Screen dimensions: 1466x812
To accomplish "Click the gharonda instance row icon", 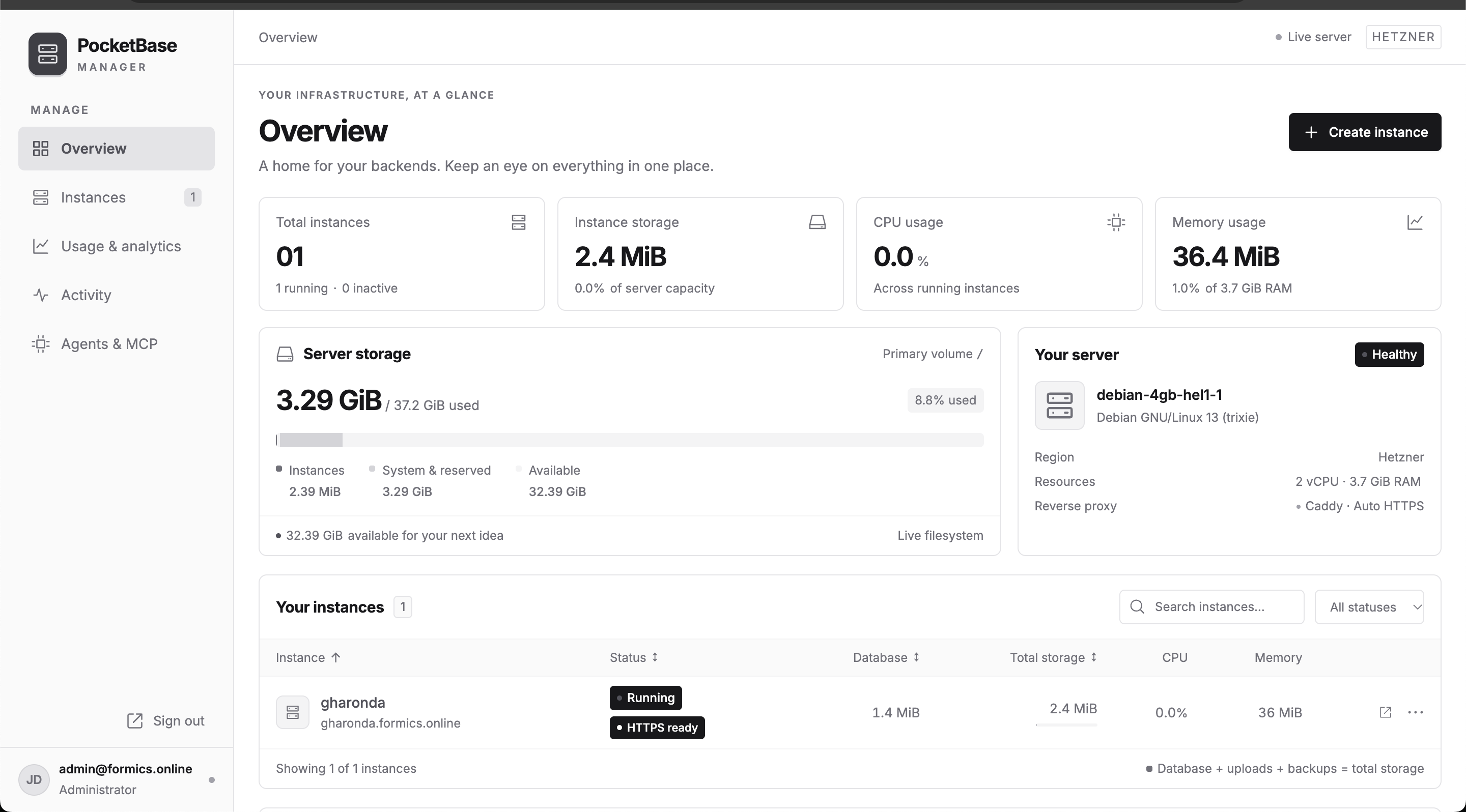I will point(293,712).
